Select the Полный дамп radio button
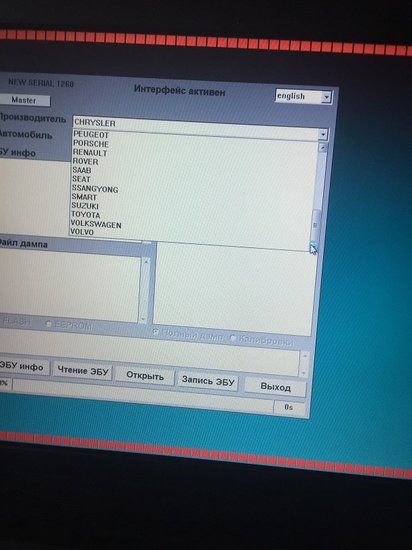 click(x=156, y=331)
